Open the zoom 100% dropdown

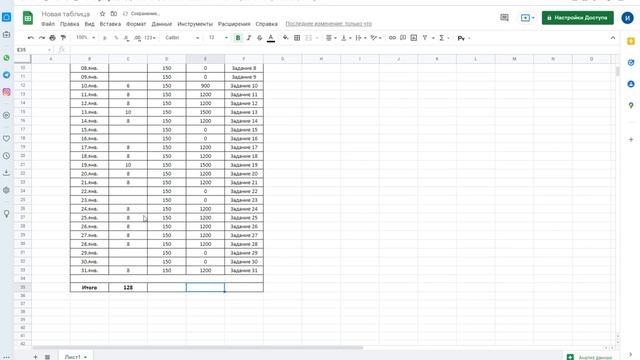click(85, 38)
